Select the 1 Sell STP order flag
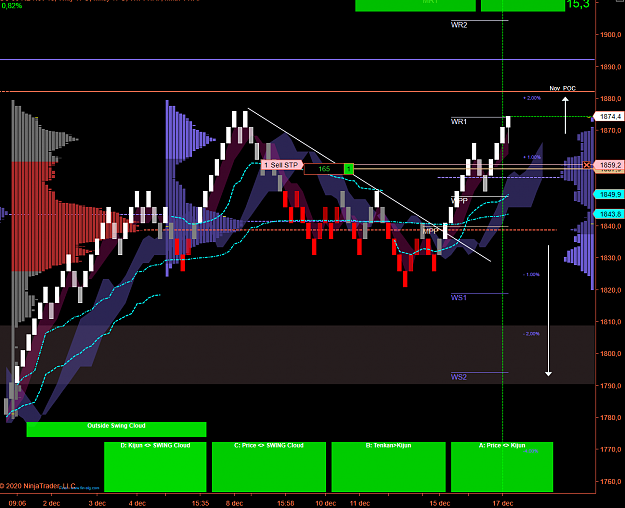The height and width of the screenshot is (508, 625). point(281,165)
